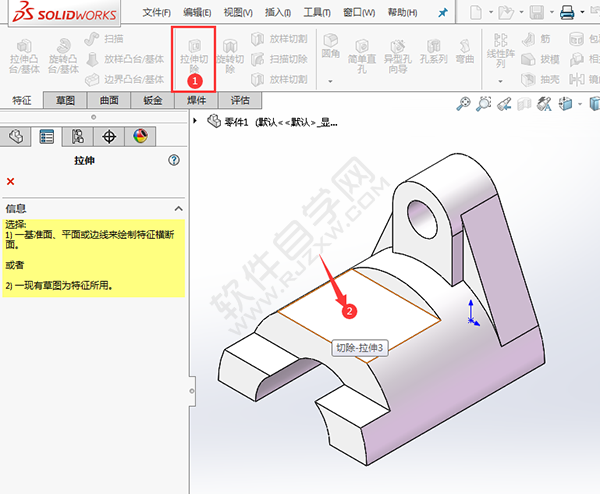The width and height of the screenshot is (600, 494).
Task: Save document with floppy disk icon
Action: click(x=536, y=13)
